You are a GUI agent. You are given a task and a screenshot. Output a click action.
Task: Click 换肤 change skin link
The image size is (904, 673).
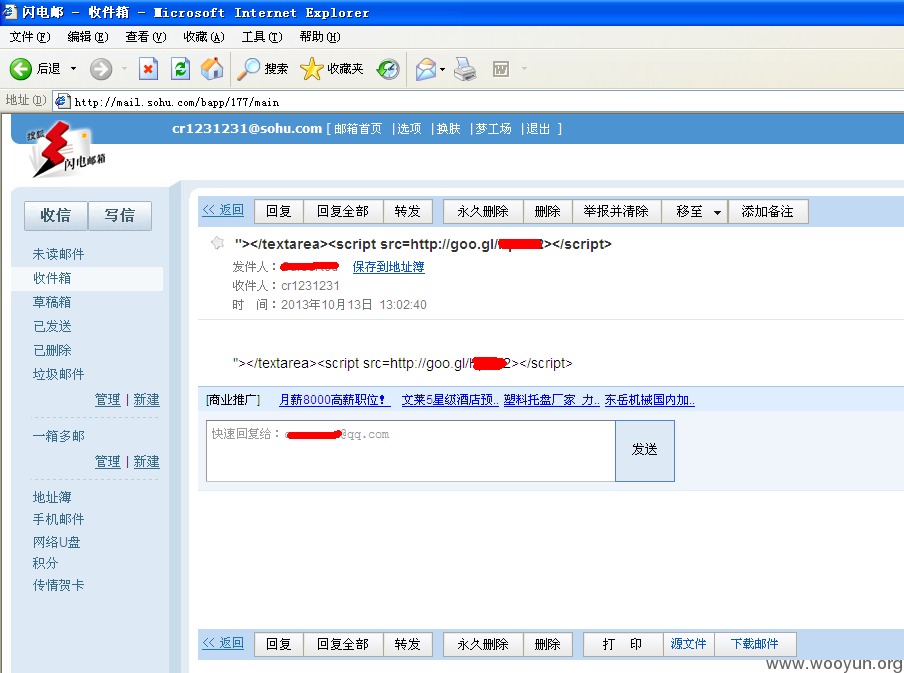[x=449, y=129]
